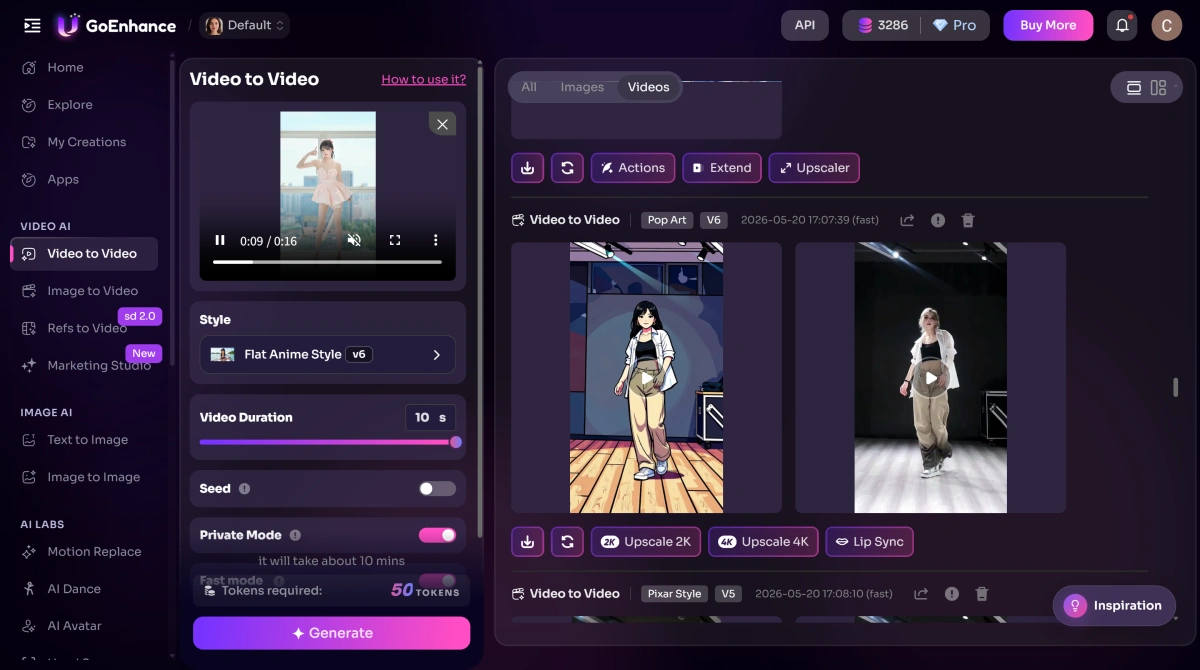Open My Creations in sidebar
The width and height of the screenshot is (1200, 670).
85,142
